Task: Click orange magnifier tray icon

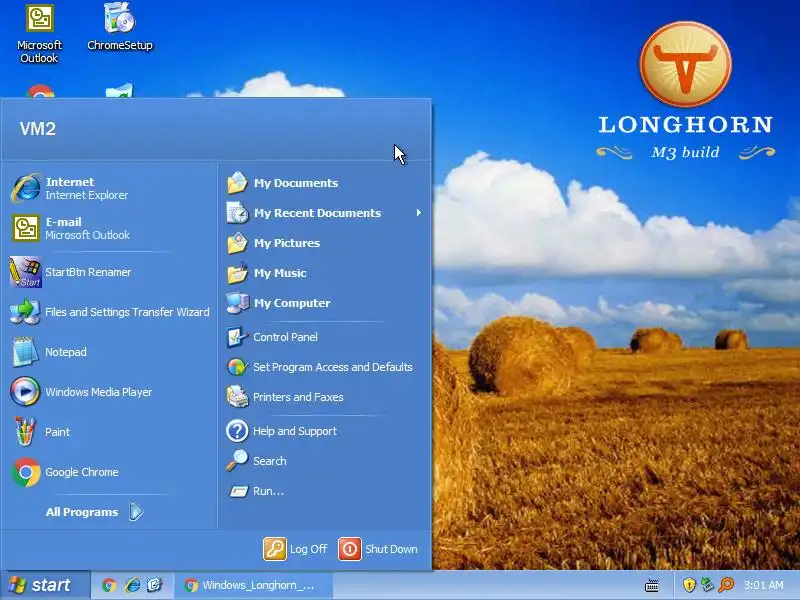Action: click(726, 585)
